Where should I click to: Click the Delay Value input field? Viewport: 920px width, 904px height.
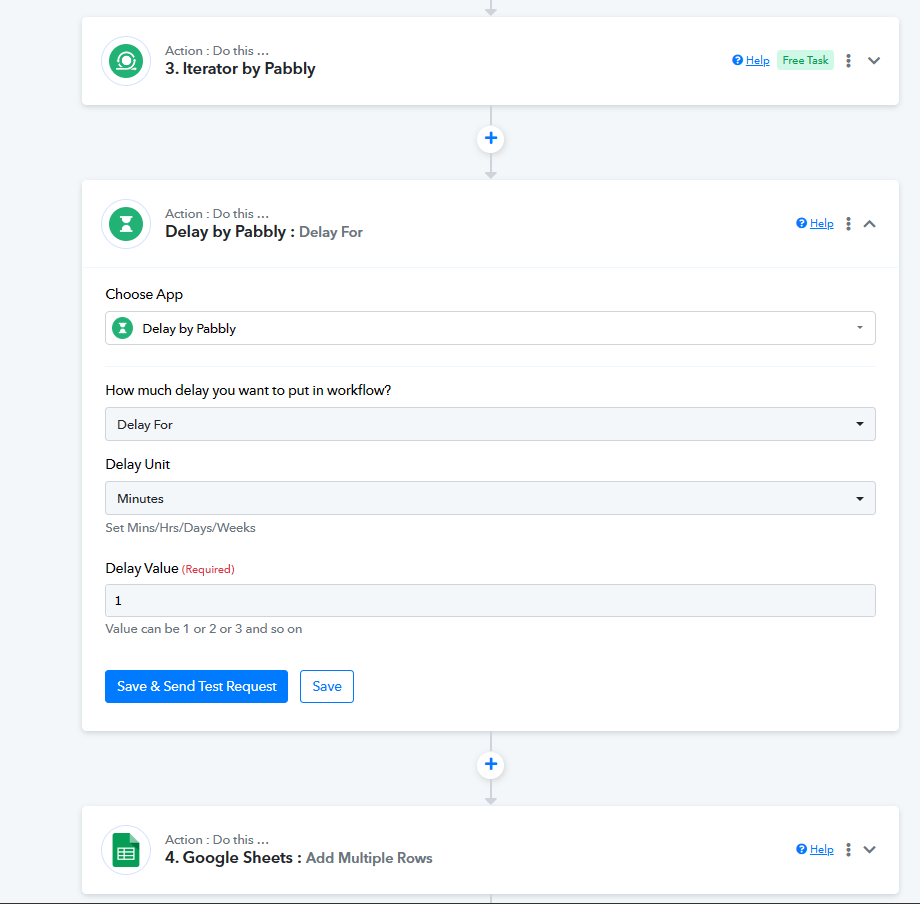click(x=490, y=601)
